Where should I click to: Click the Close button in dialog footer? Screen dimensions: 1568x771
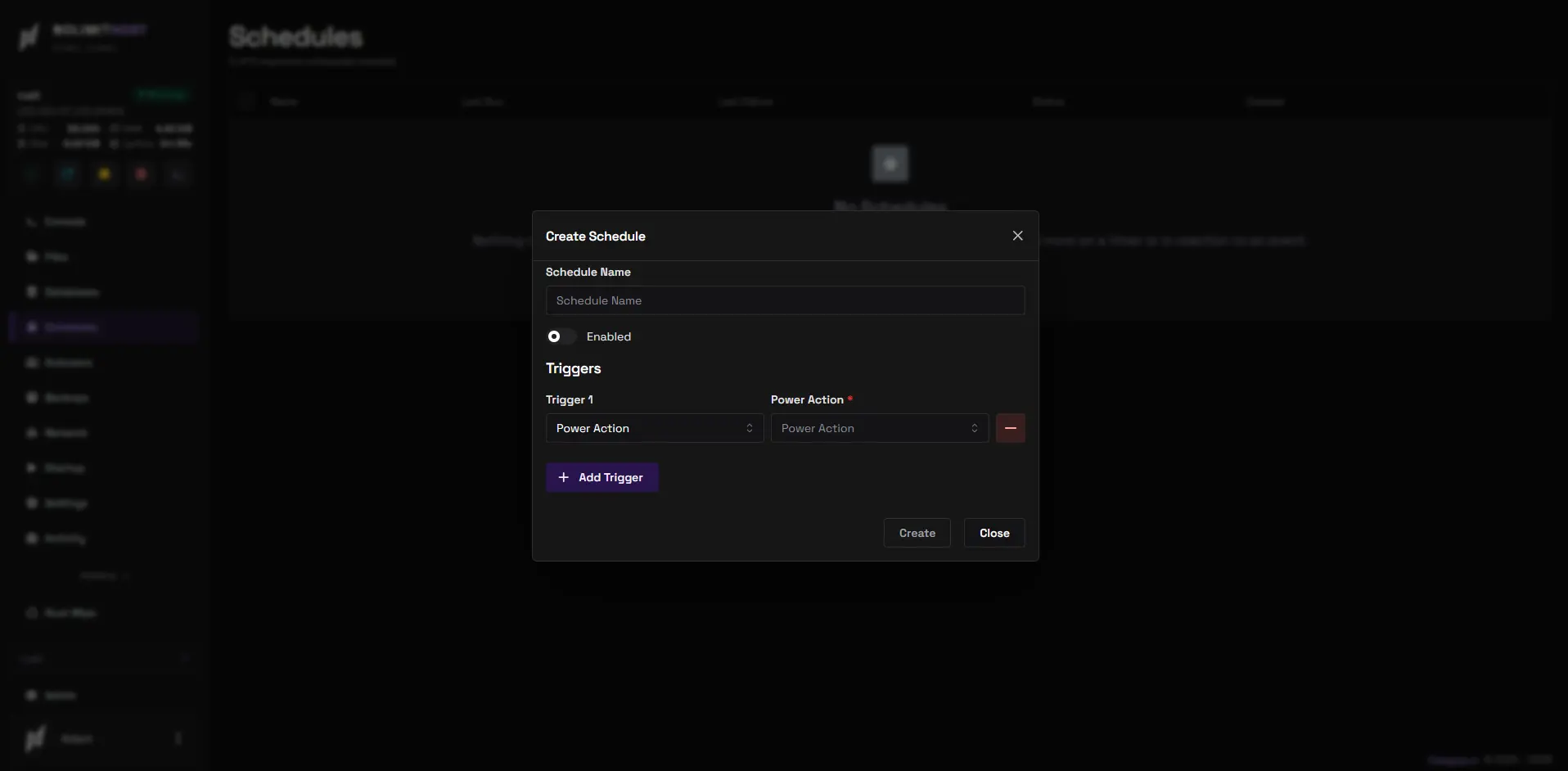[994, 533]
